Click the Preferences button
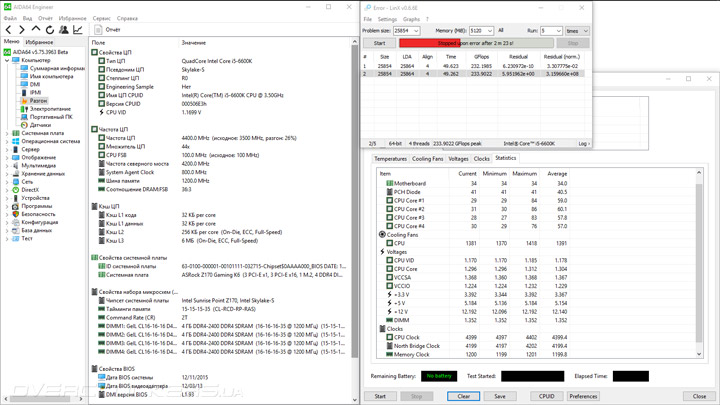 pos(583,396)
